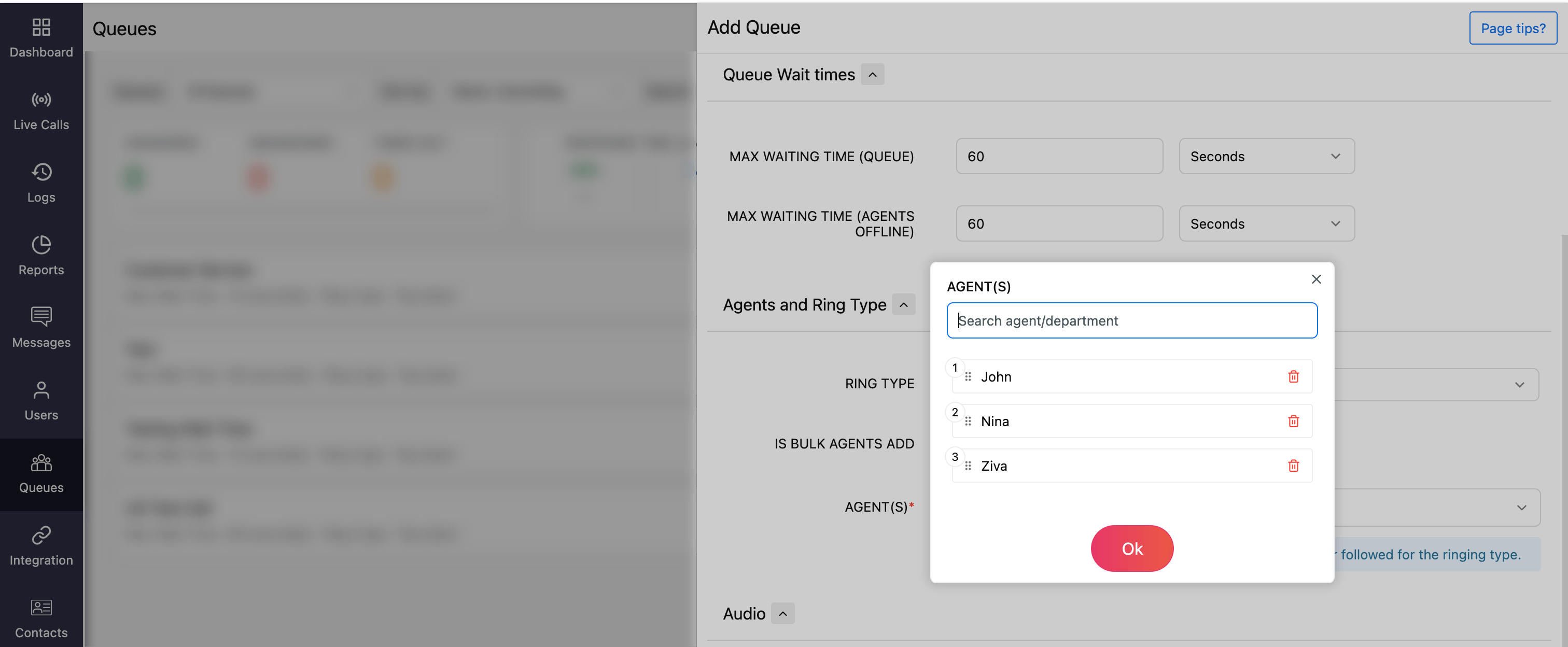Open Live Calls from the sidebar
Viewport: 1568px width, 647px height.
click(41, 111)
